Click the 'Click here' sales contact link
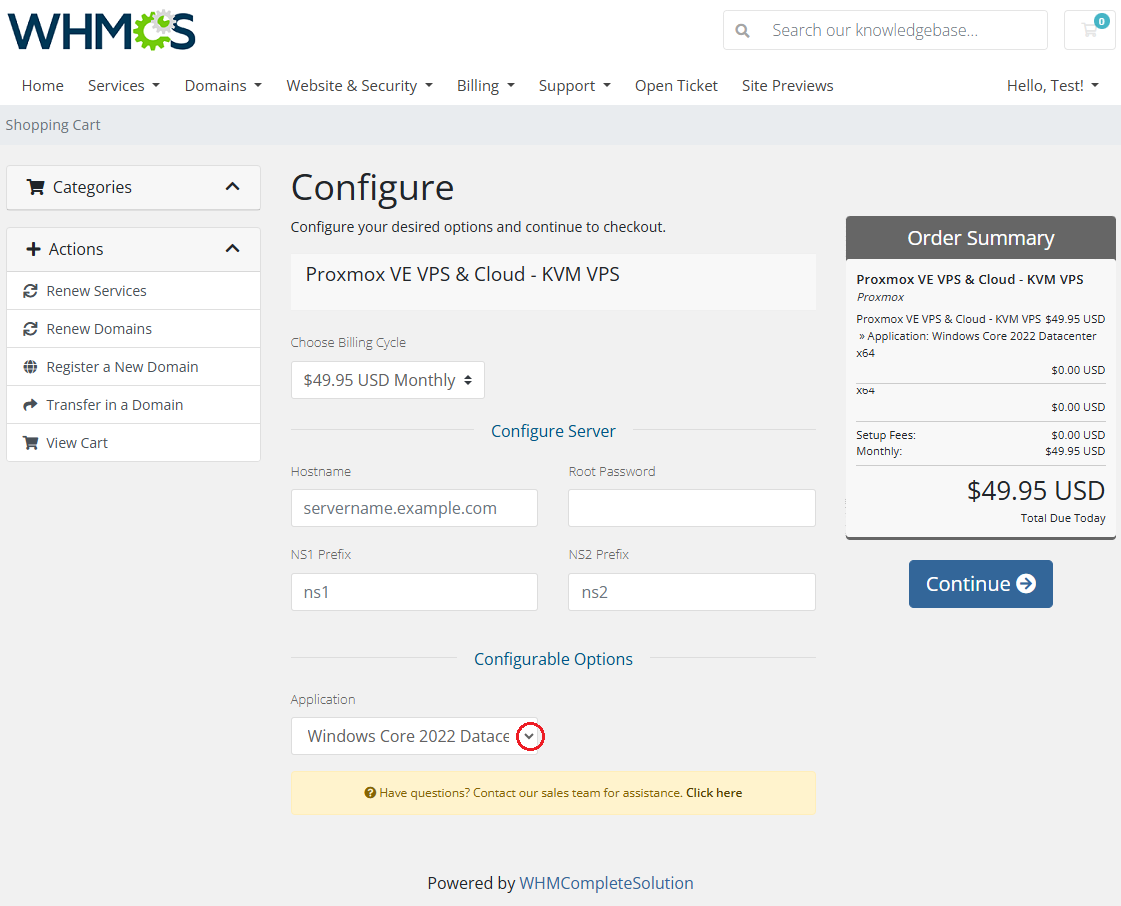Viewport: 1121px width, 906px height. point(714,793)
